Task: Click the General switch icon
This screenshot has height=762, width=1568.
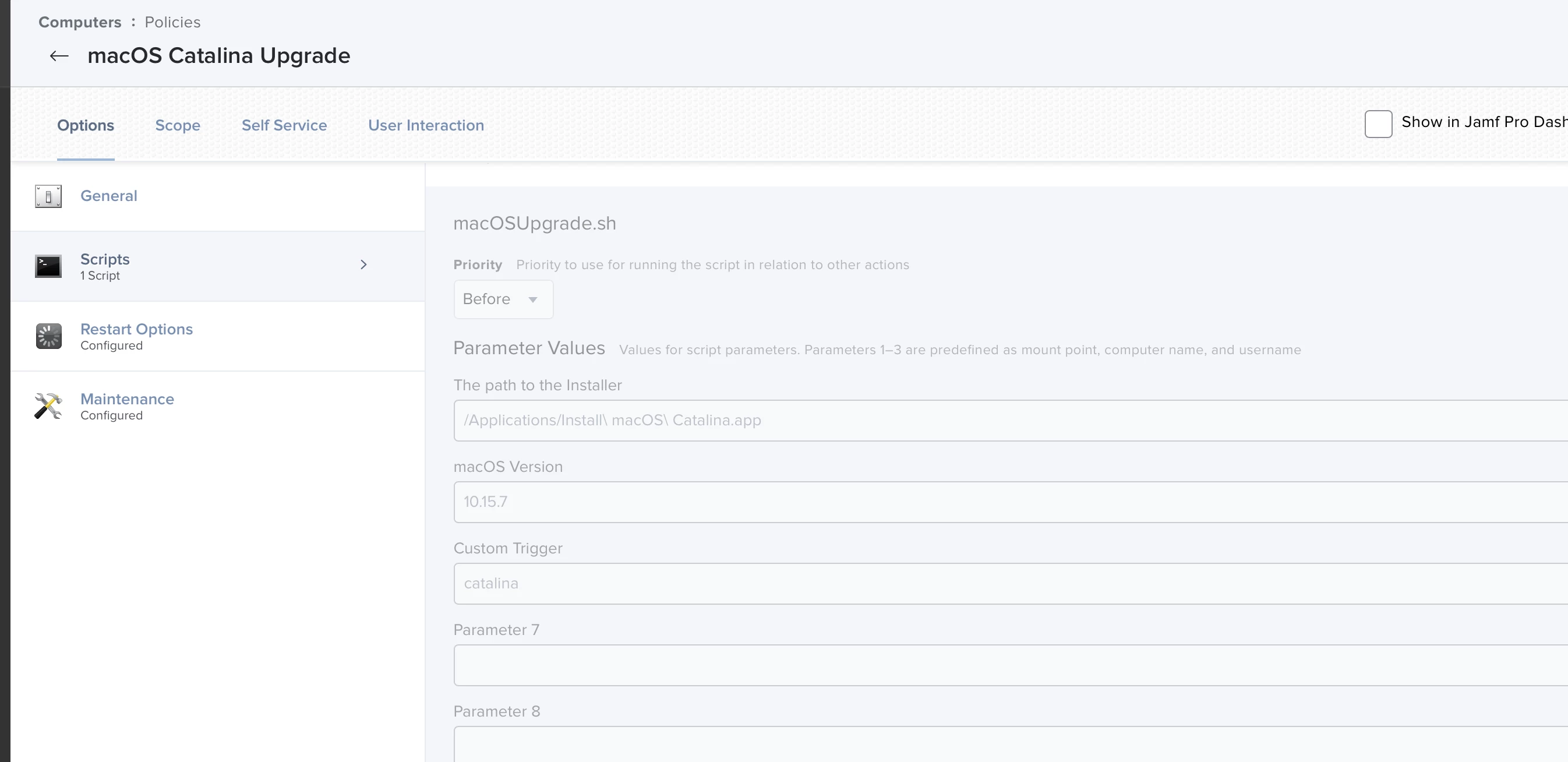Action: (x=48, y=196)
